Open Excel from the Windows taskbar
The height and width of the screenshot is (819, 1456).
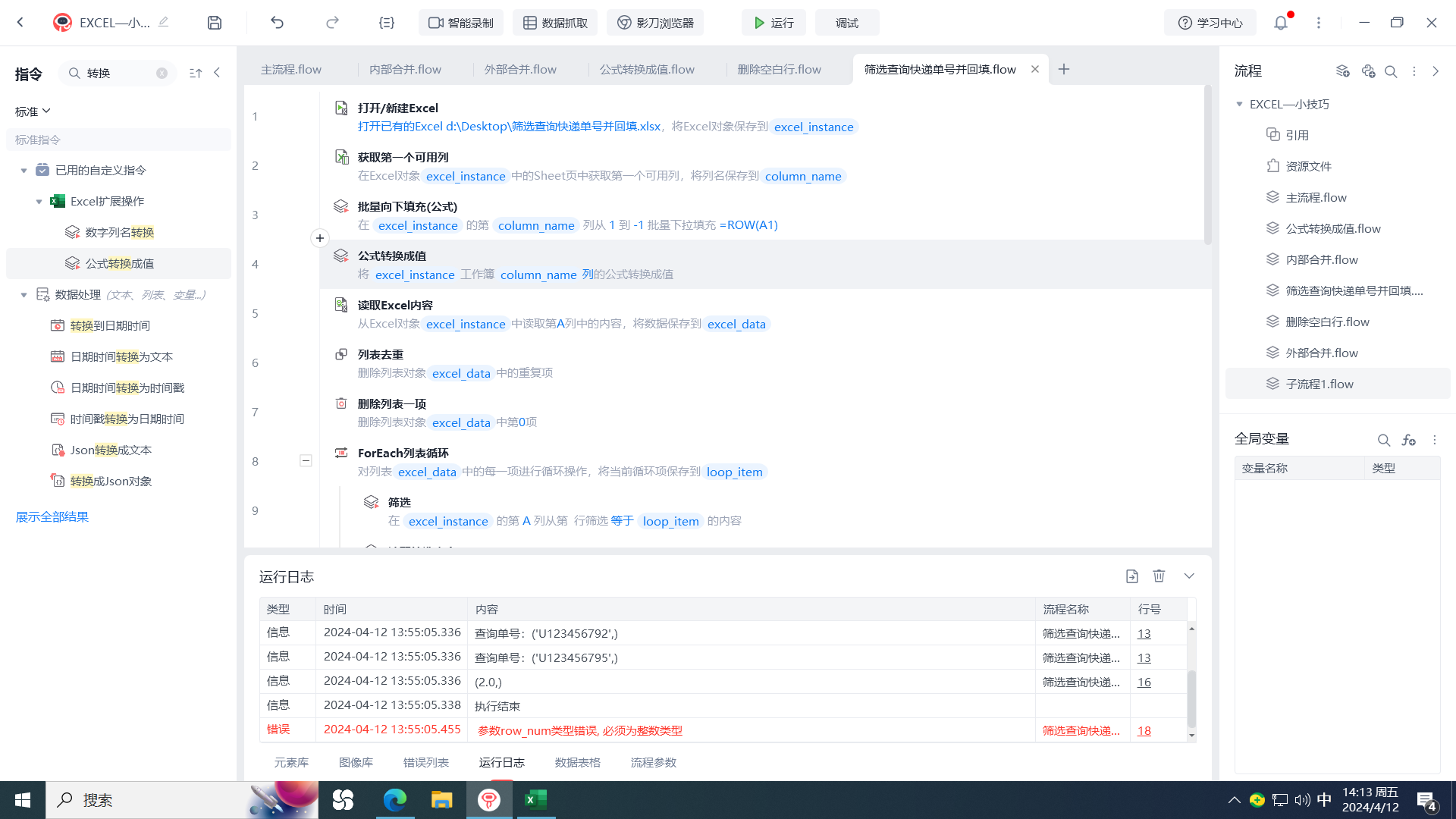pos(536,800)
